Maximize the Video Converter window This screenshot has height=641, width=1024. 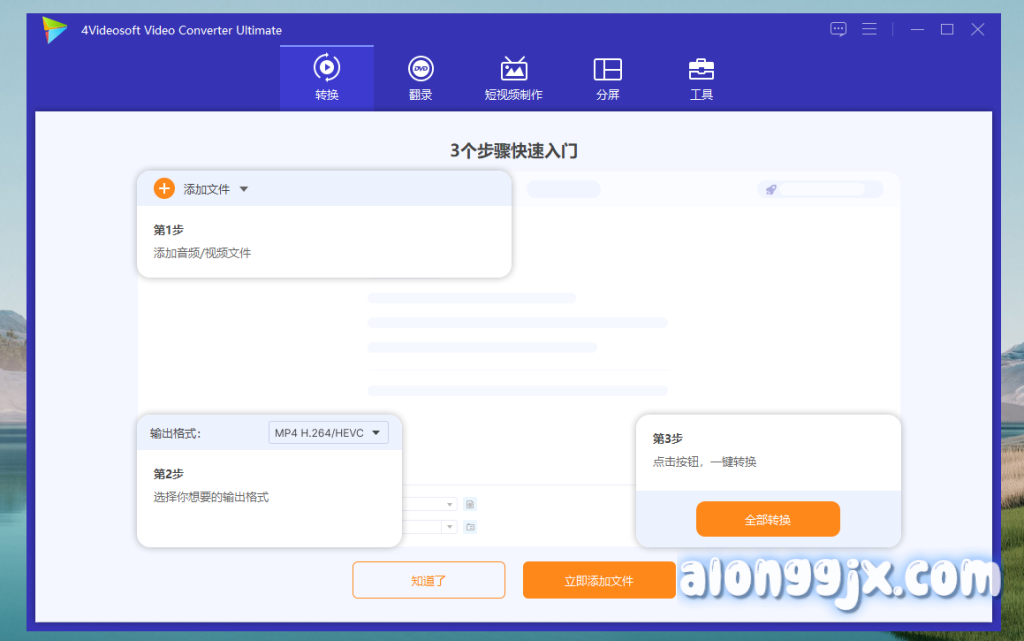[946, 30]
